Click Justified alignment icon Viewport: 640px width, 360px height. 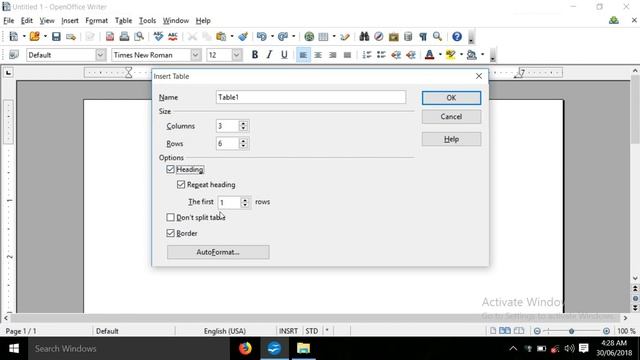coord(347,55)
